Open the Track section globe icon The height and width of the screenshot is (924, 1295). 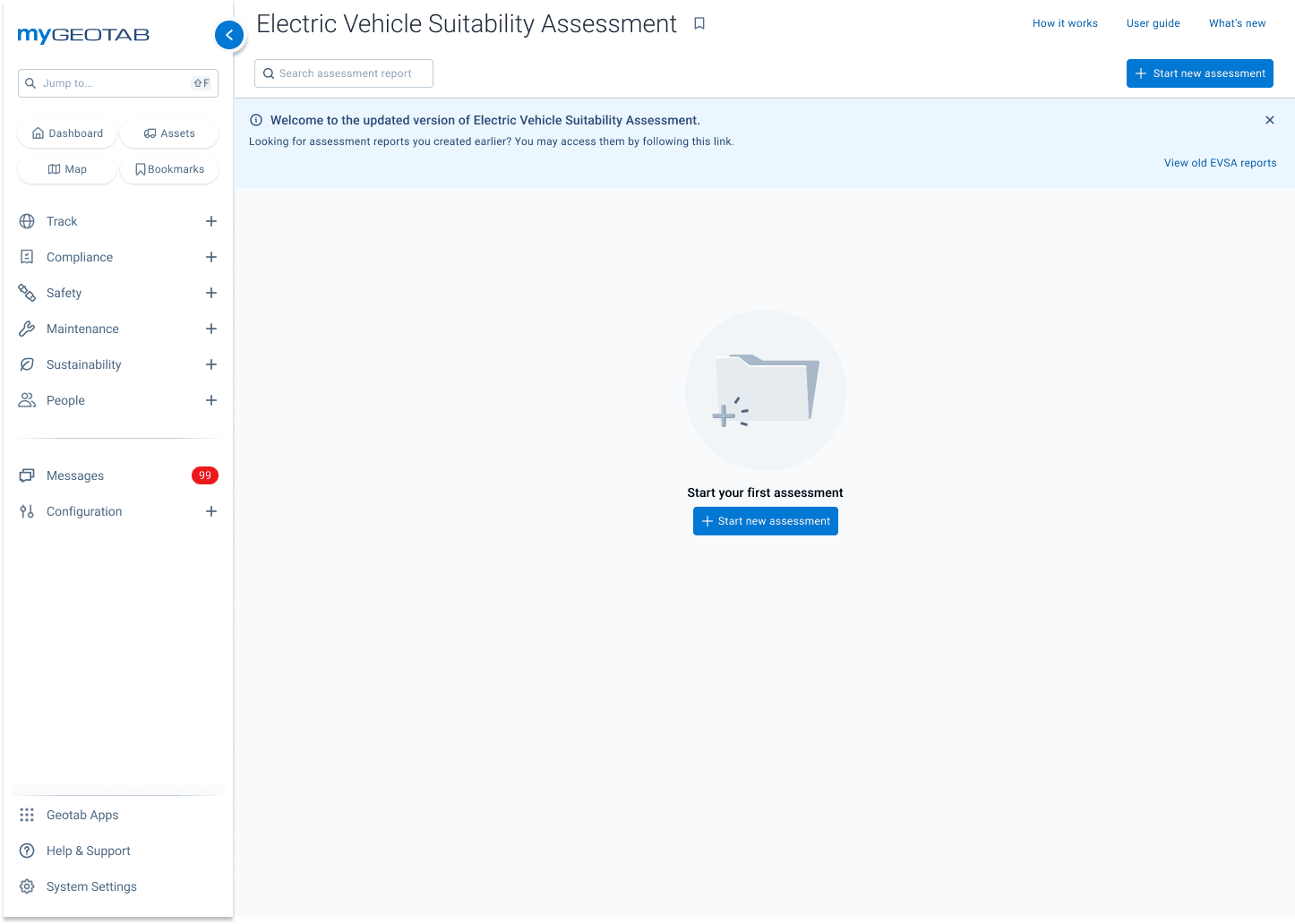(27, 221)
